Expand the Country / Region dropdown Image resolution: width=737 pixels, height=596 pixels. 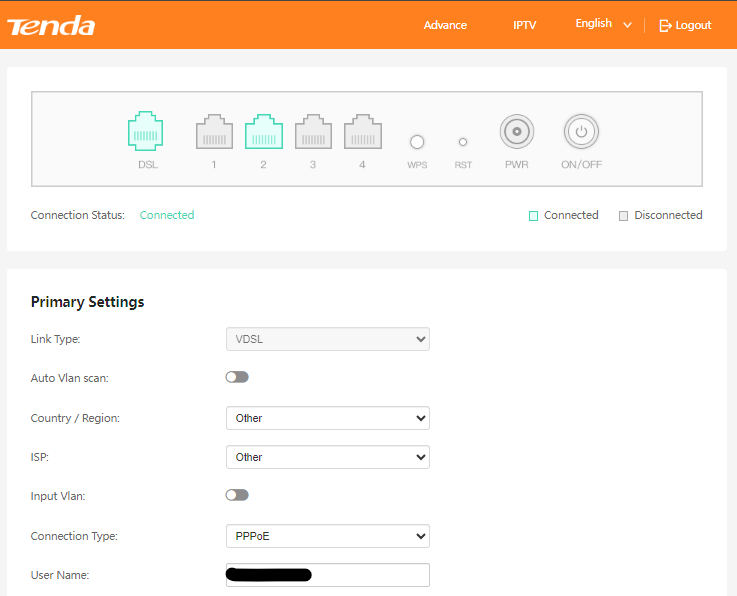[x=327, y=418]
